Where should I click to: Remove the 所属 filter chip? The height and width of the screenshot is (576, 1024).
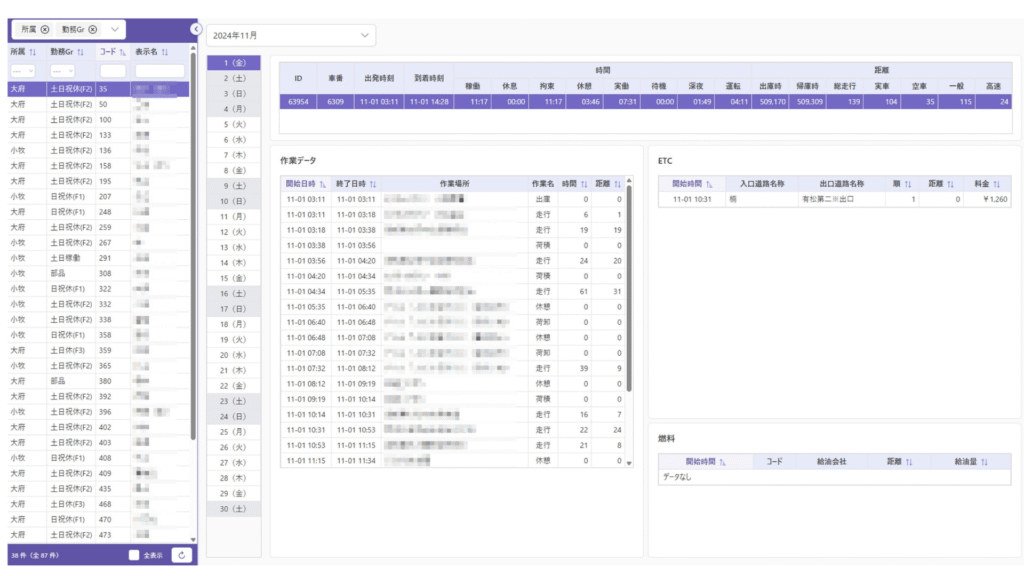coord(45,30)
